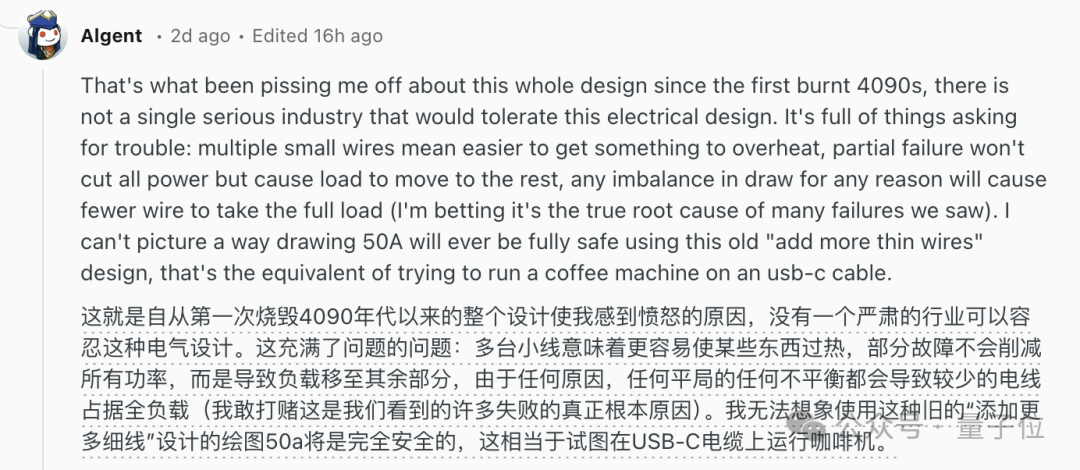The image size is (1080, 470).
Task: Click the "2d ago" comment timestamp
Action: pyautogui.click(x=200, y=36)
